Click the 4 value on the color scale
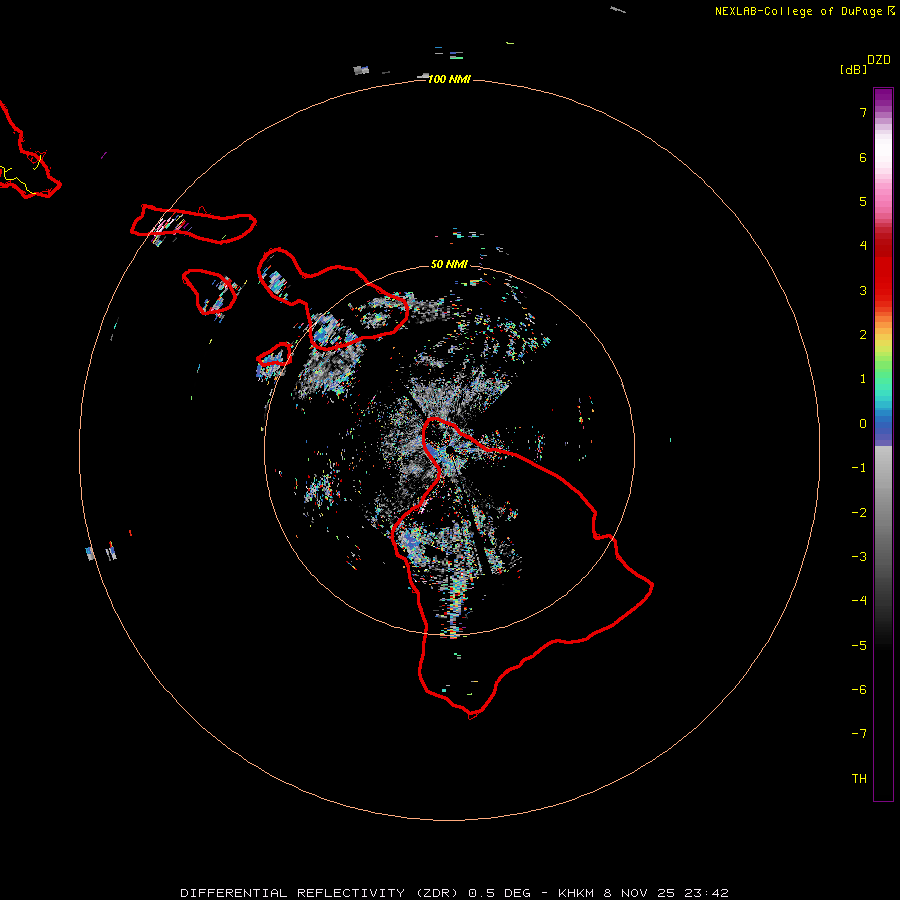 pyautogui.click(x=863, y=246)
